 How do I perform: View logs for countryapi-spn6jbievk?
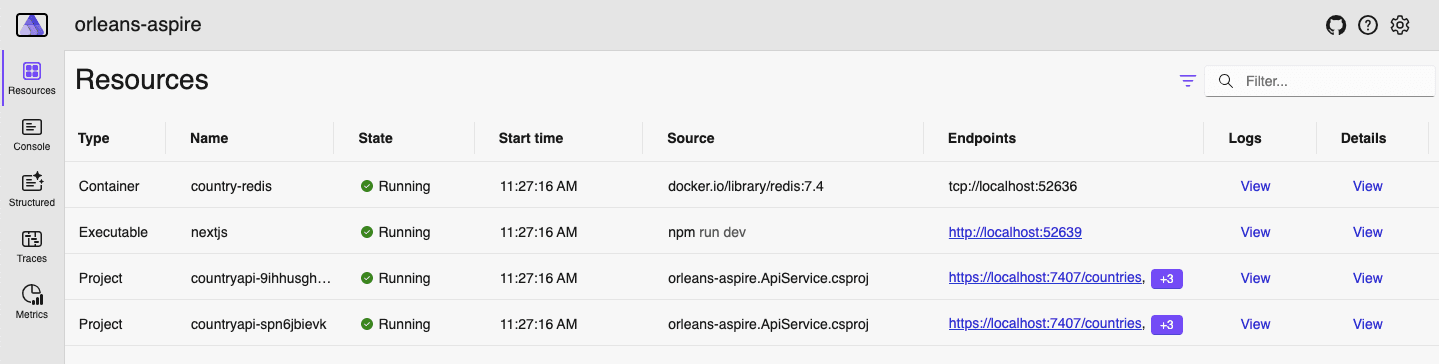1255,324
